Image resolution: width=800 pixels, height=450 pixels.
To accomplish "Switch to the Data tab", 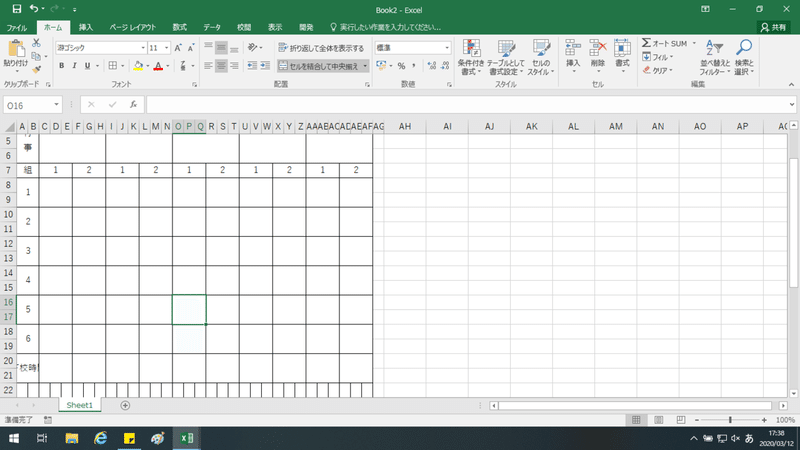I will tap(212, 28).
